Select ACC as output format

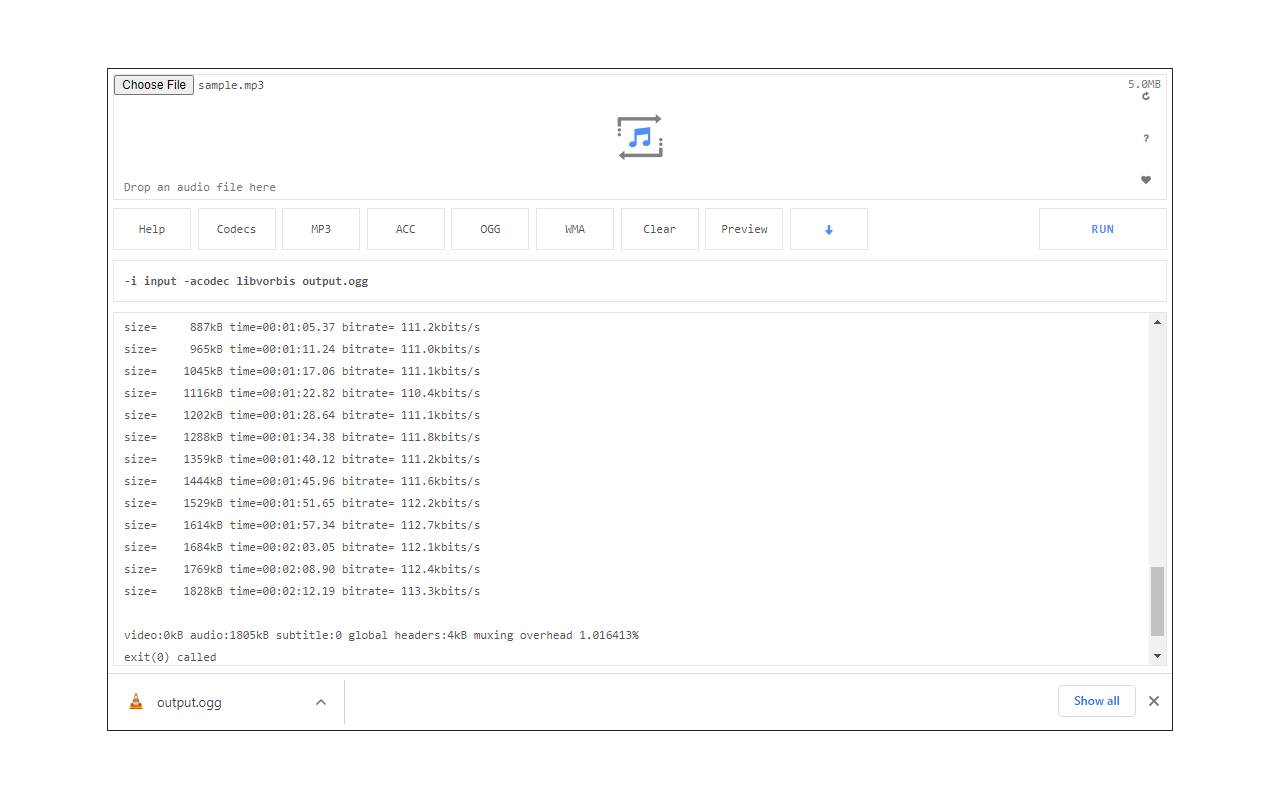405,229
